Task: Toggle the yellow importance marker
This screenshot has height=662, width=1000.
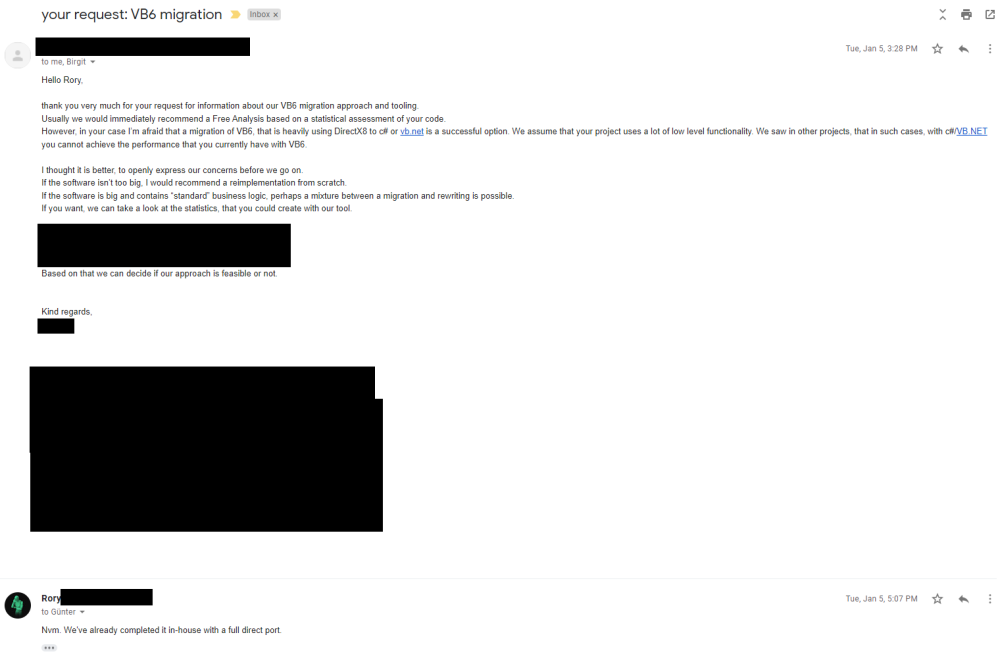Action: (x=235, y=15)
